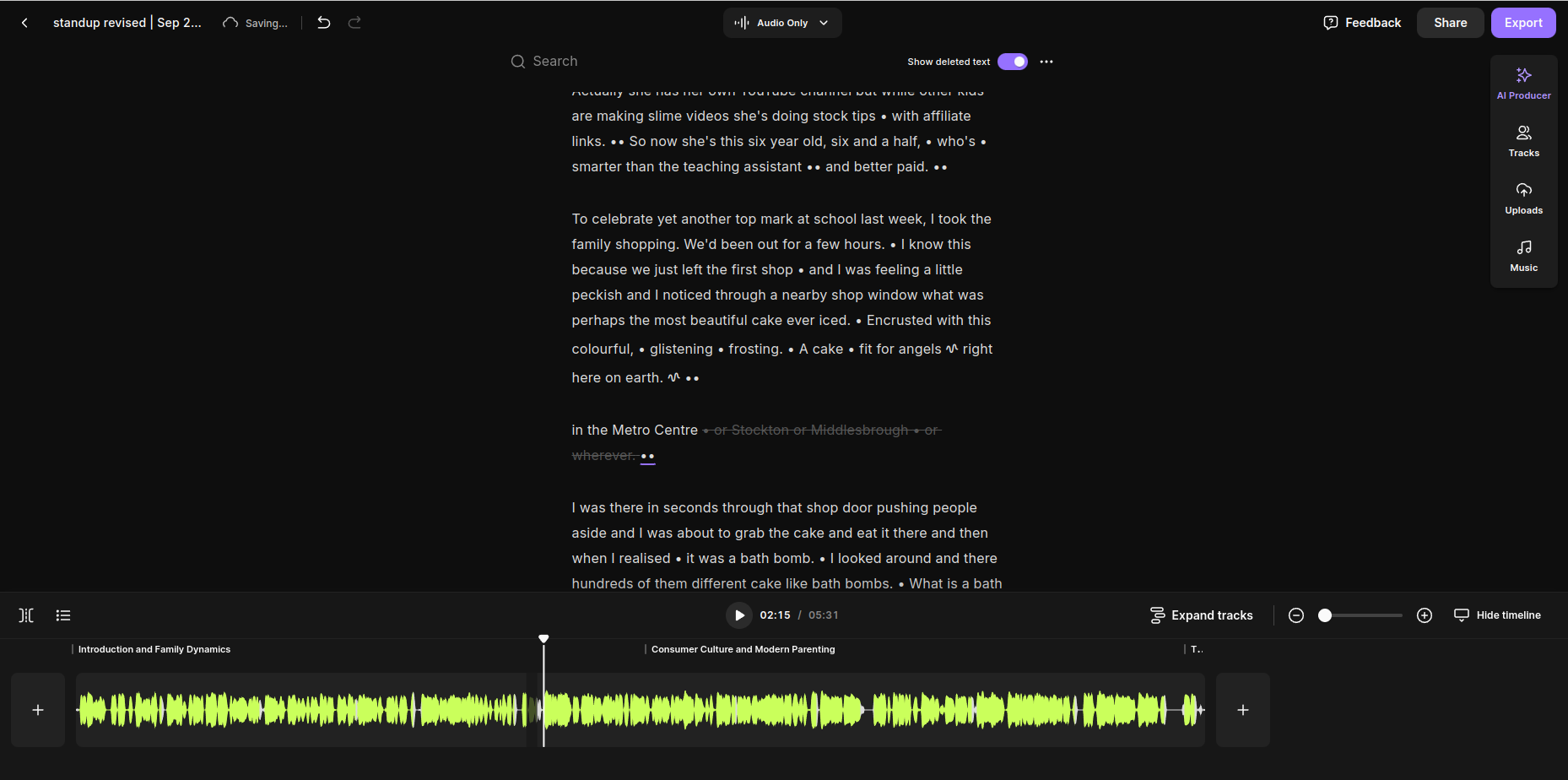This screenshot has width=1568, height=780.
Task: Open the Uploads panel
Action: click(x=1523, y=198)
